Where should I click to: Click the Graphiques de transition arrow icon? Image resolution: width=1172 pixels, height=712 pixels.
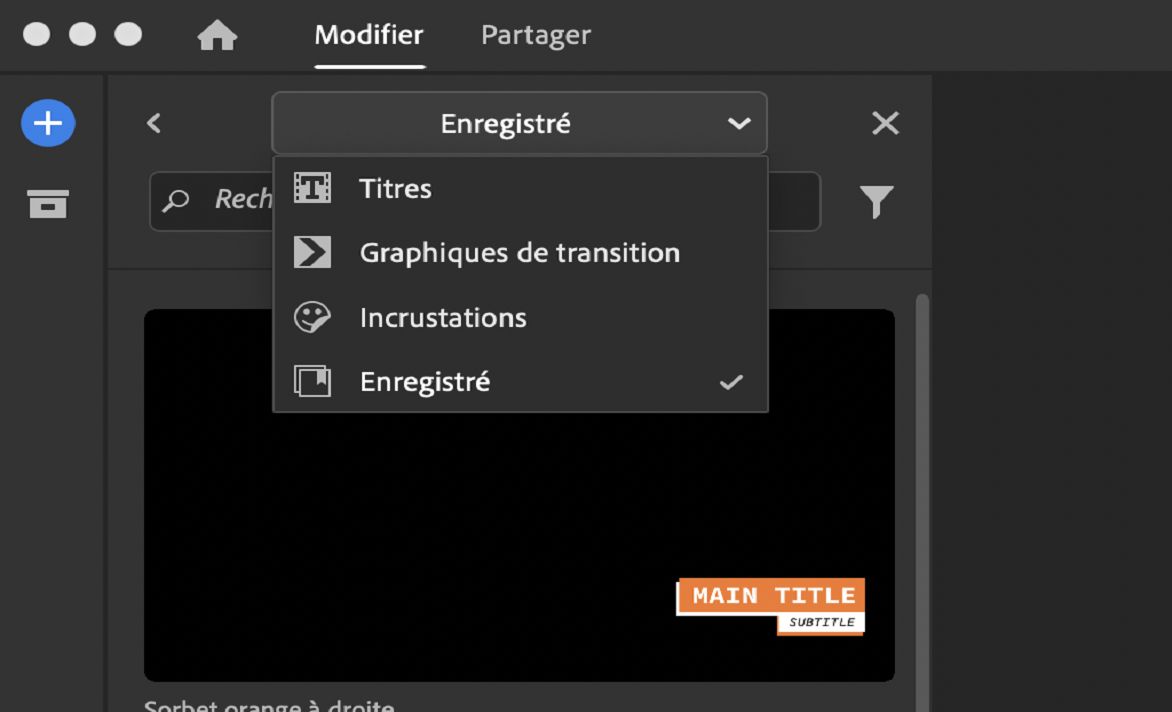(x=313, y=252)
